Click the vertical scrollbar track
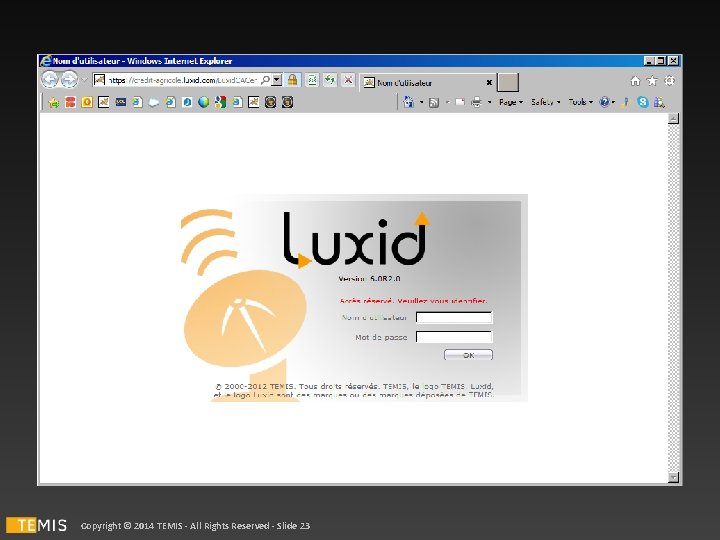The width and height of the screenshot is (720, 540). 673,298
